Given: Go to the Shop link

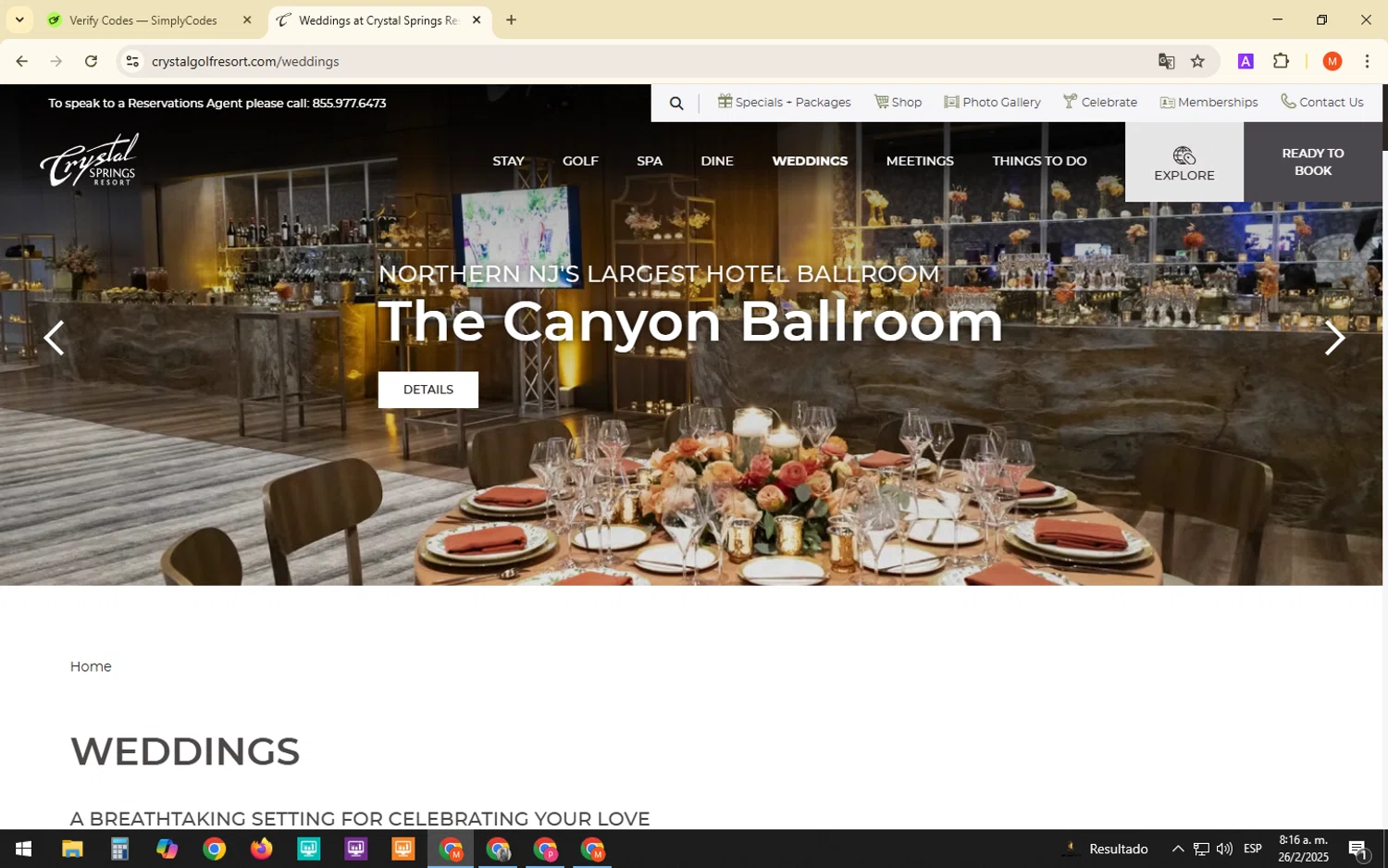Looking at the screenshot, I should (898, 102).
